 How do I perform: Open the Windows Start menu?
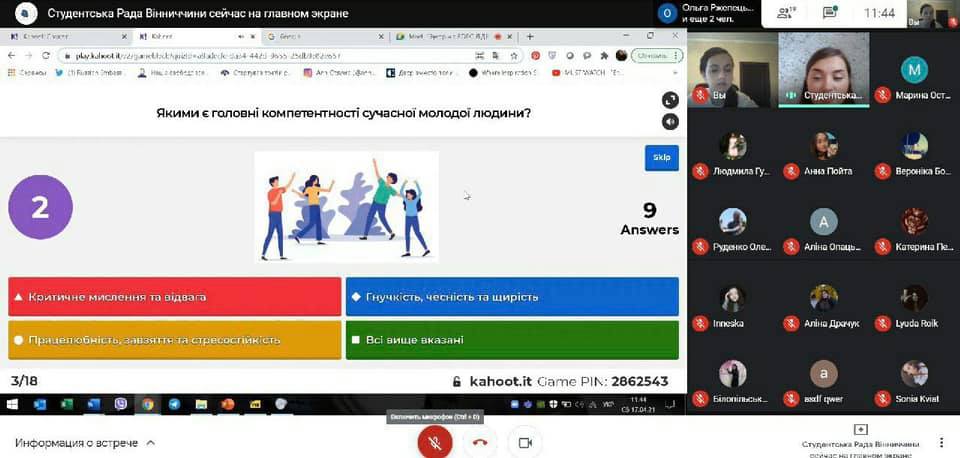click(x=12, y=404)
